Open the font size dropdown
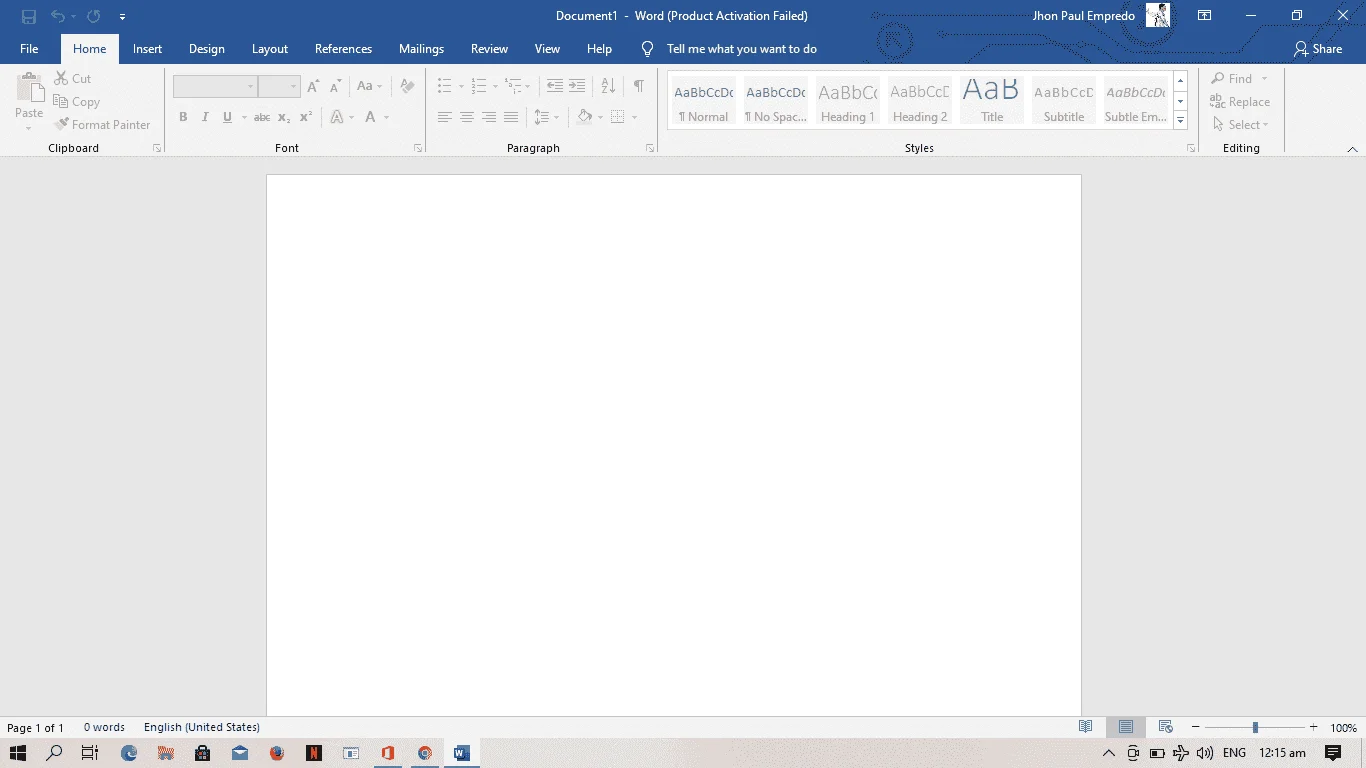Viewport: 1366px width, 768px height. point(293,87)
